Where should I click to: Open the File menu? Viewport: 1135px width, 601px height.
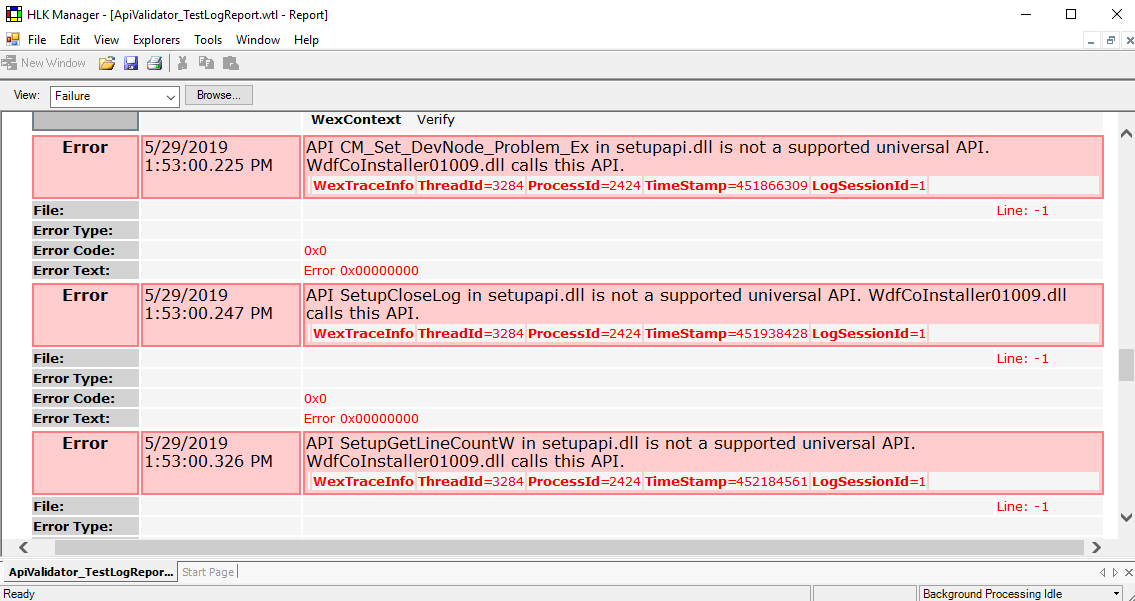(x=37, y=40)
